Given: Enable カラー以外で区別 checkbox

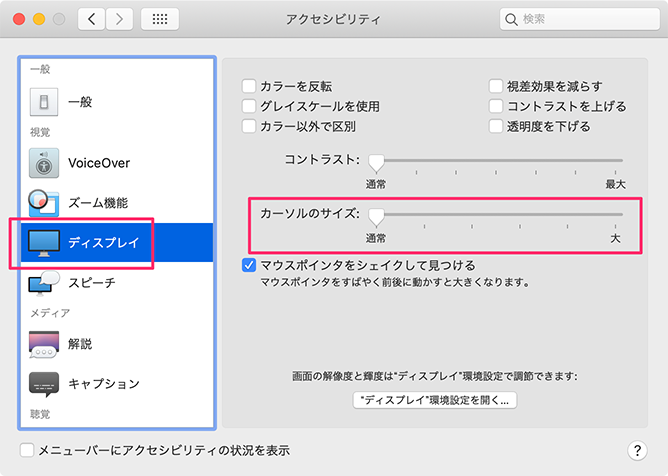Looking at the screenshot, I should coord(249,126).
